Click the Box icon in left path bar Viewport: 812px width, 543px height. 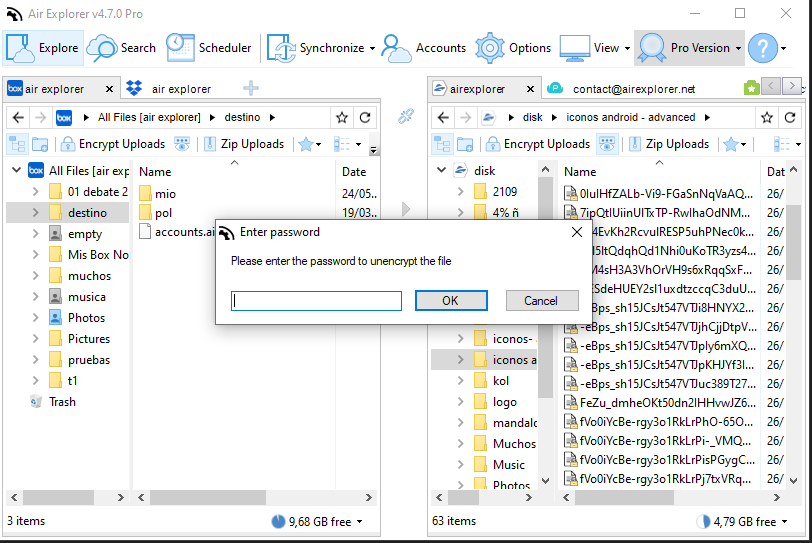pyautogui.click(x=64, y=118)
